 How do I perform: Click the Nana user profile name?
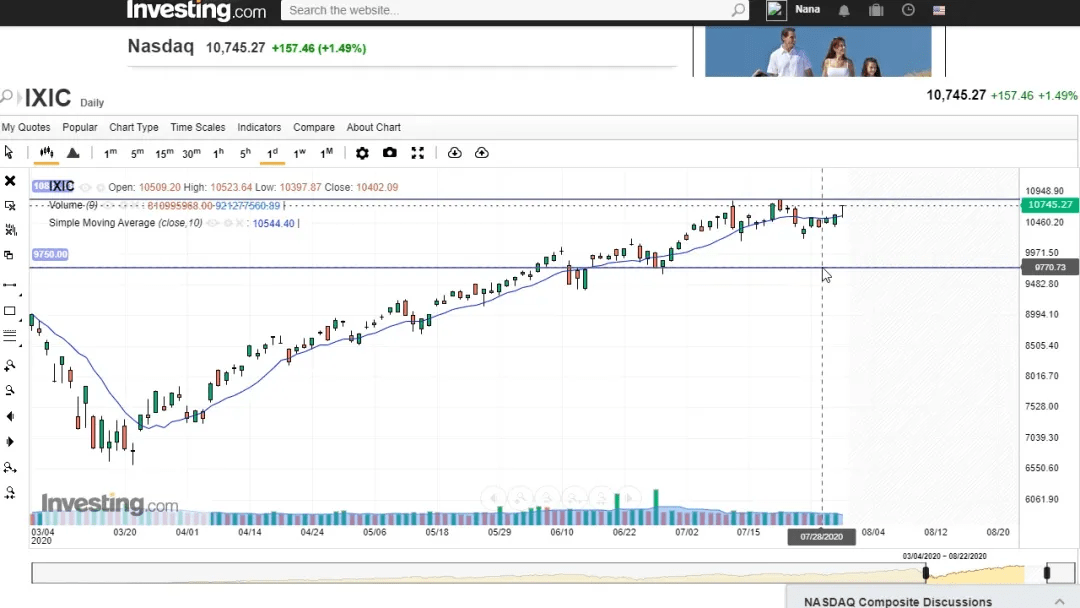coord(807,10)
